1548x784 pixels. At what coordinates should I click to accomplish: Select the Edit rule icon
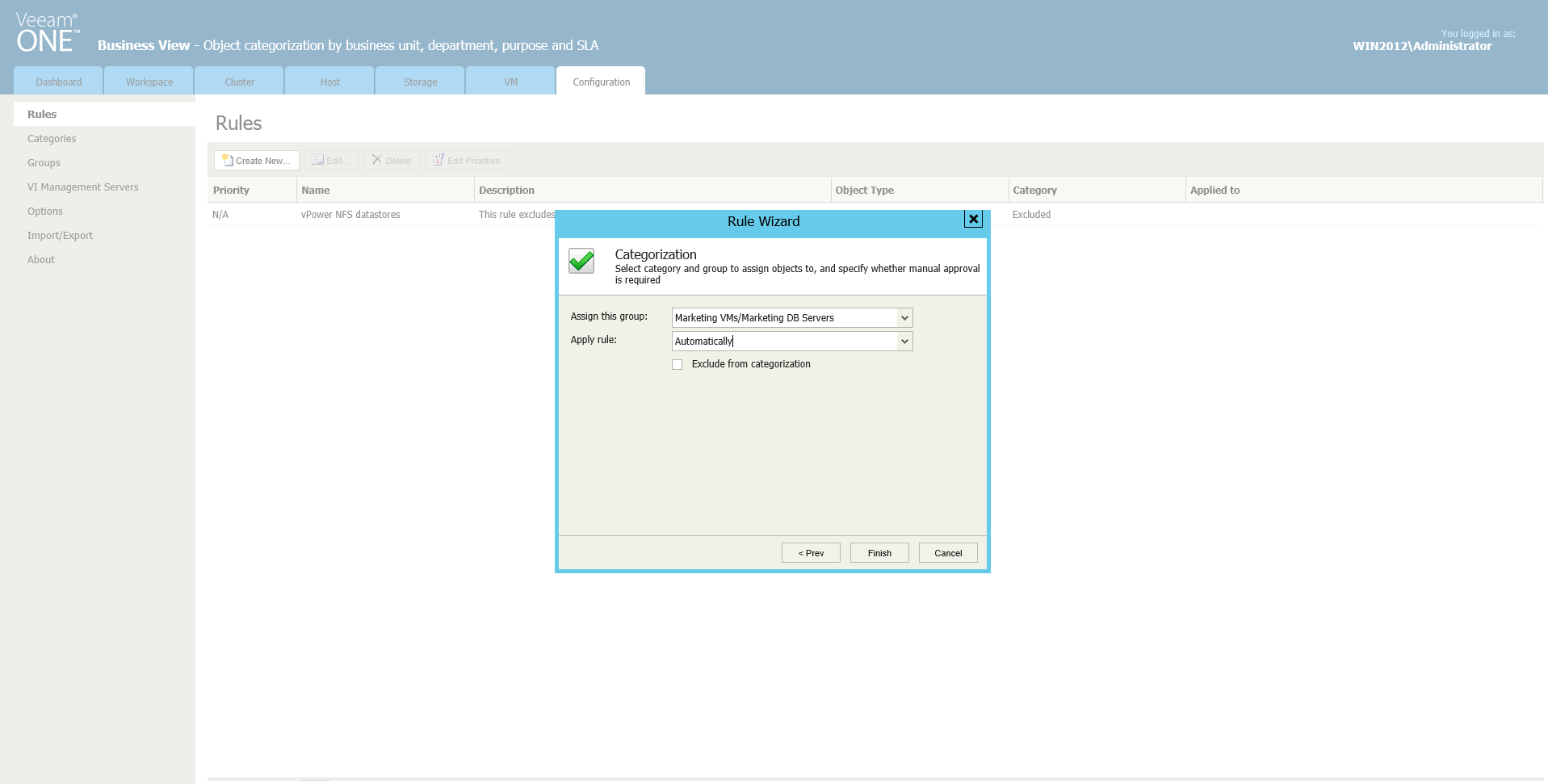pos(318,160)
